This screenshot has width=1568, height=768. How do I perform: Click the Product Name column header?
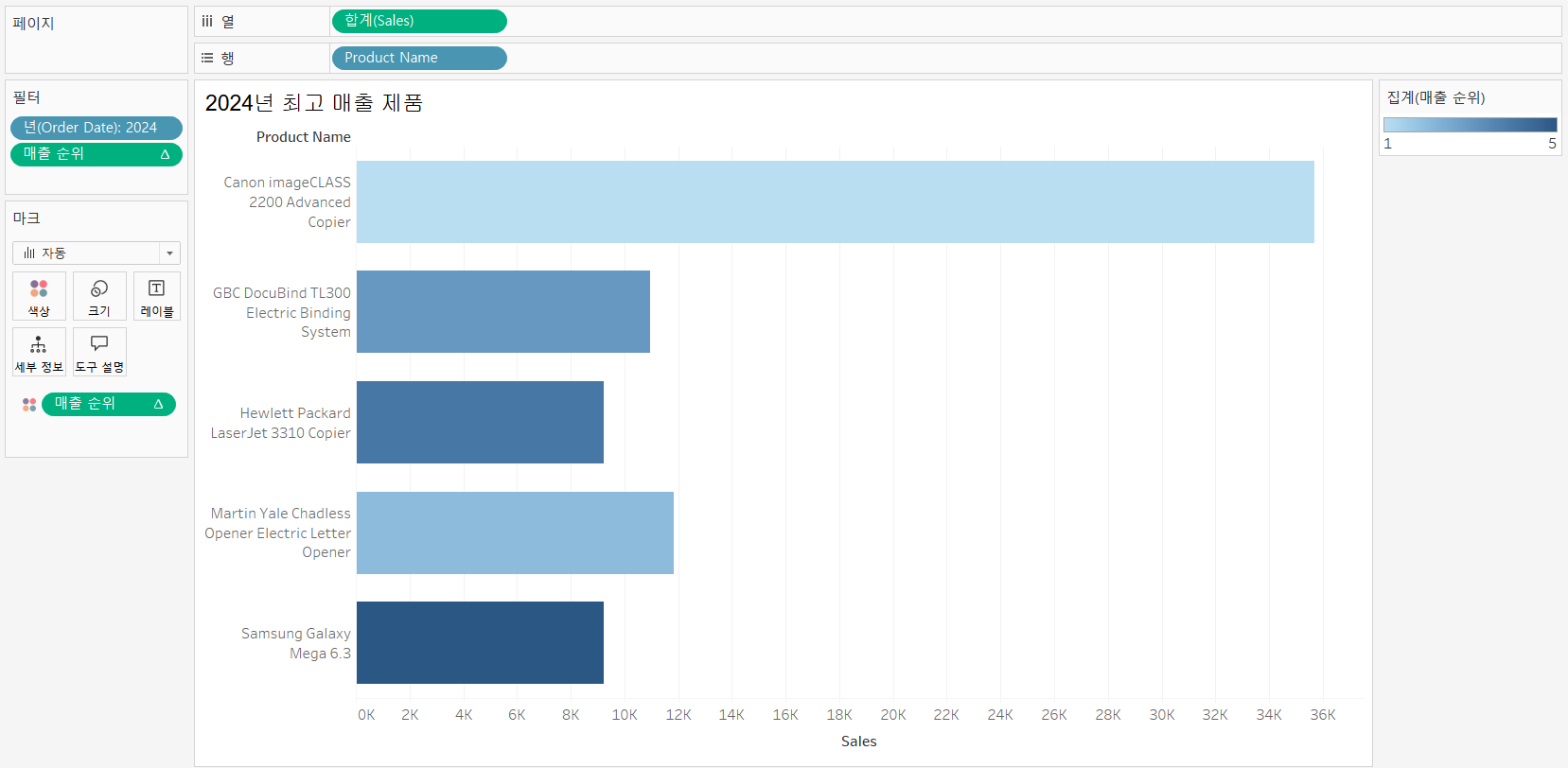[303, 137]
